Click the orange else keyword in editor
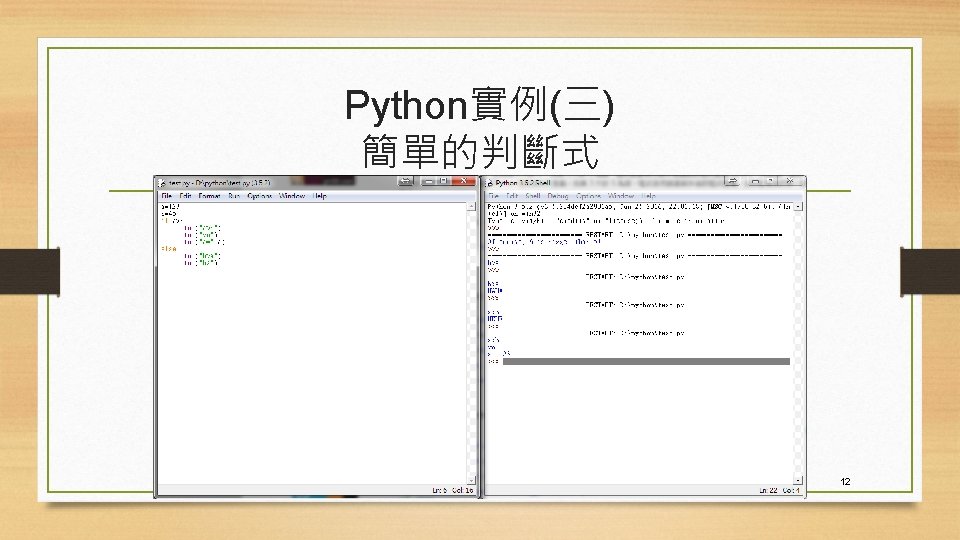 [168, 249]
